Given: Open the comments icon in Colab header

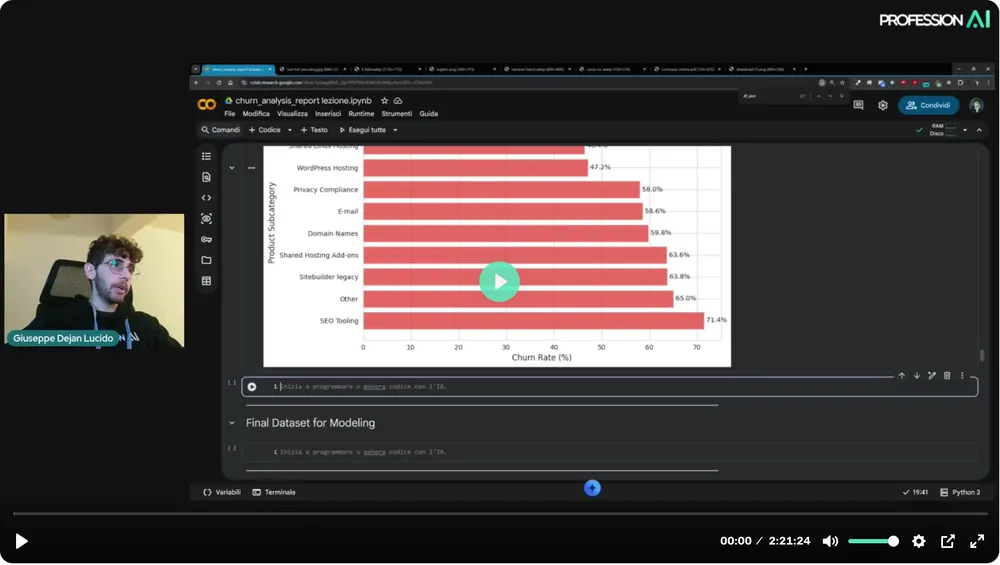Looking at the screenshot, I should point(858,105).
